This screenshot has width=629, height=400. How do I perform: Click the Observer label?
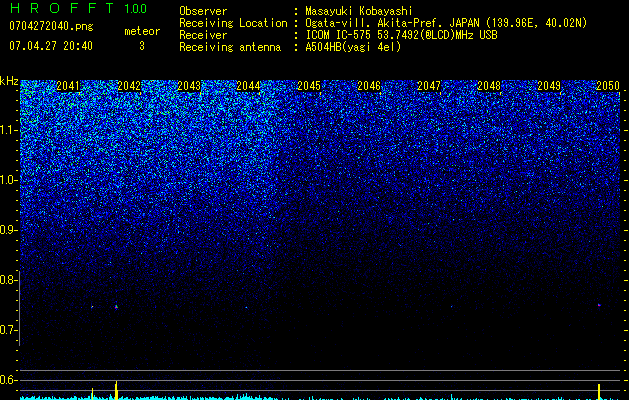tap(203, 11)
